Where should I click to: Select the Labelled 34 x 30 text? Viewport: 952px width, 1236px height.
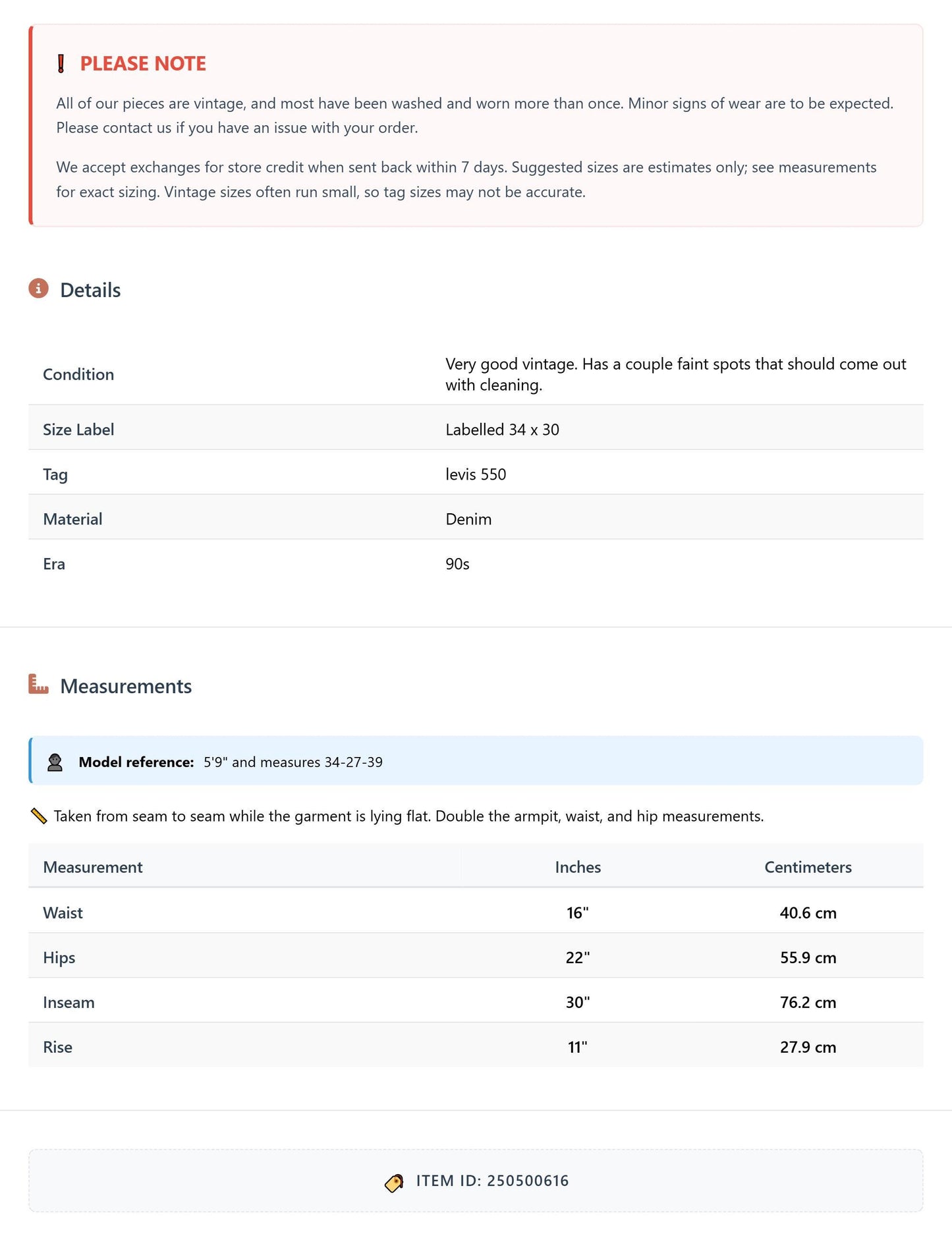click(502, 430)
